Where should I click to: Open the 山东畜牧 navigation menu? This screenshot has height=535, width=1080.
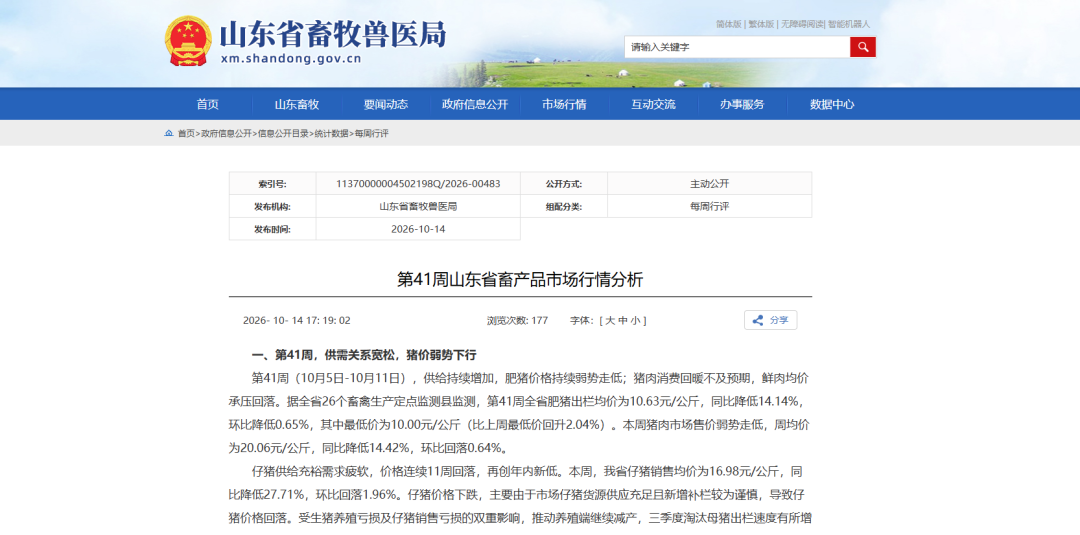click(297, 105)
